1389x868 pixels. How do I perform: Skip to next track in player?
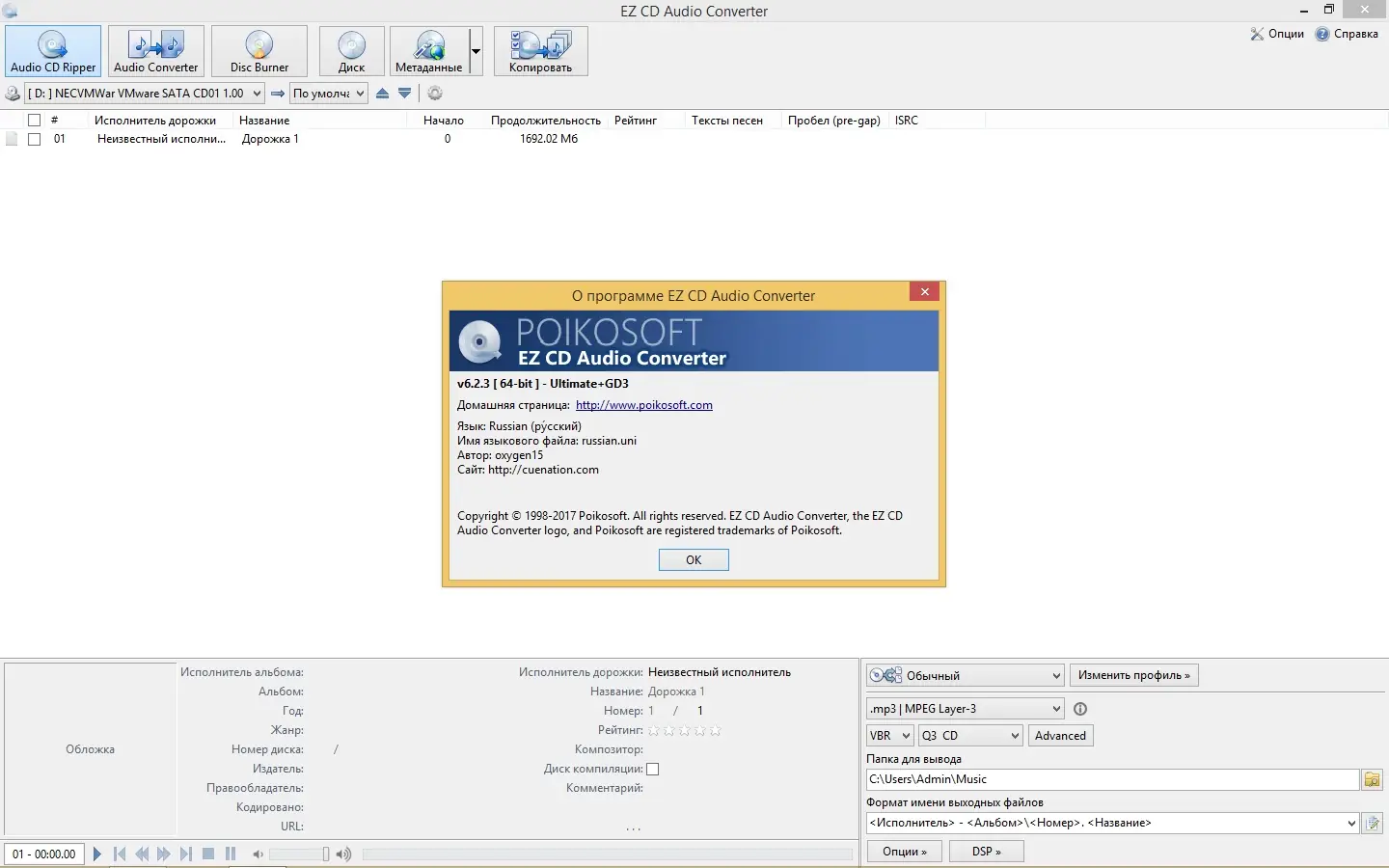[x=186, y=854]
